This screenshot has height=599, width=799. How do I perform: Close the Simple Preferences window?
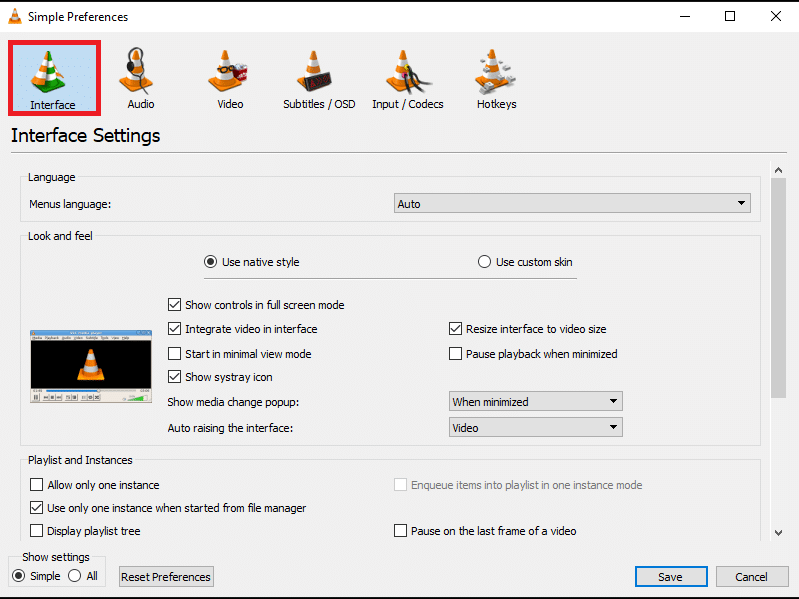click(x=776, y=16)
